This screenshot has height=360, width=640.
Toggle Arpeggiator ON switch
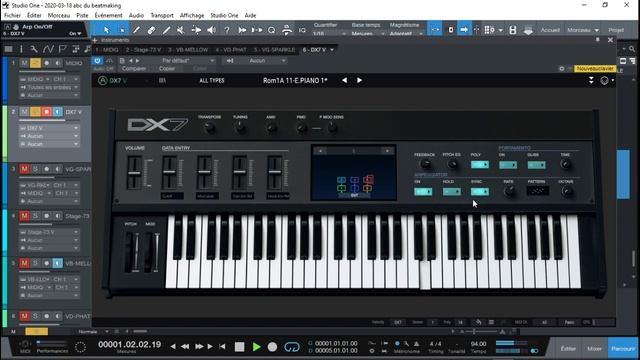click(423, 191)
